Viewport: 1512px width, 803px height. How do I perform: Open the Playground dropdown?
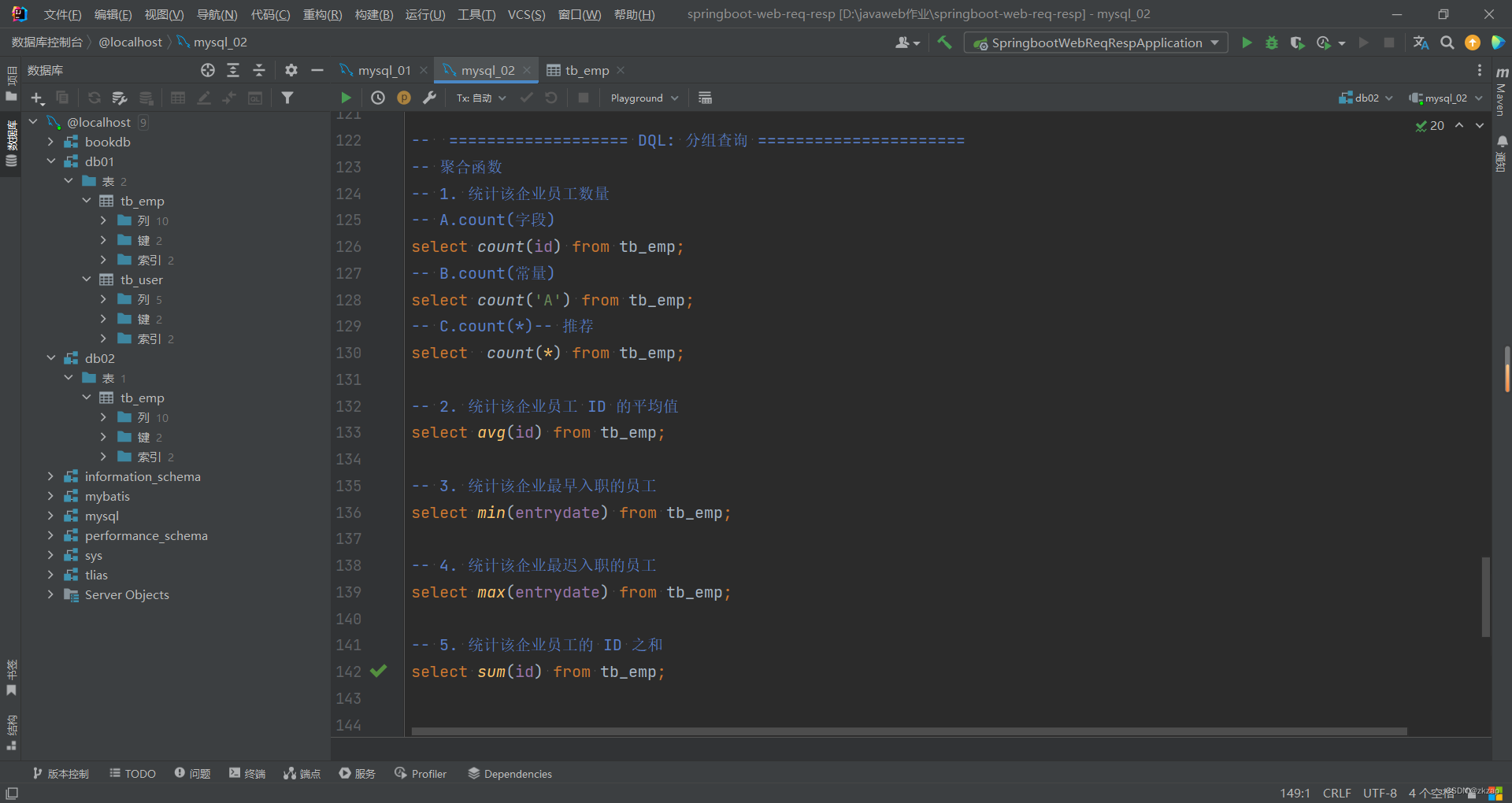click(x=643, y=97)
